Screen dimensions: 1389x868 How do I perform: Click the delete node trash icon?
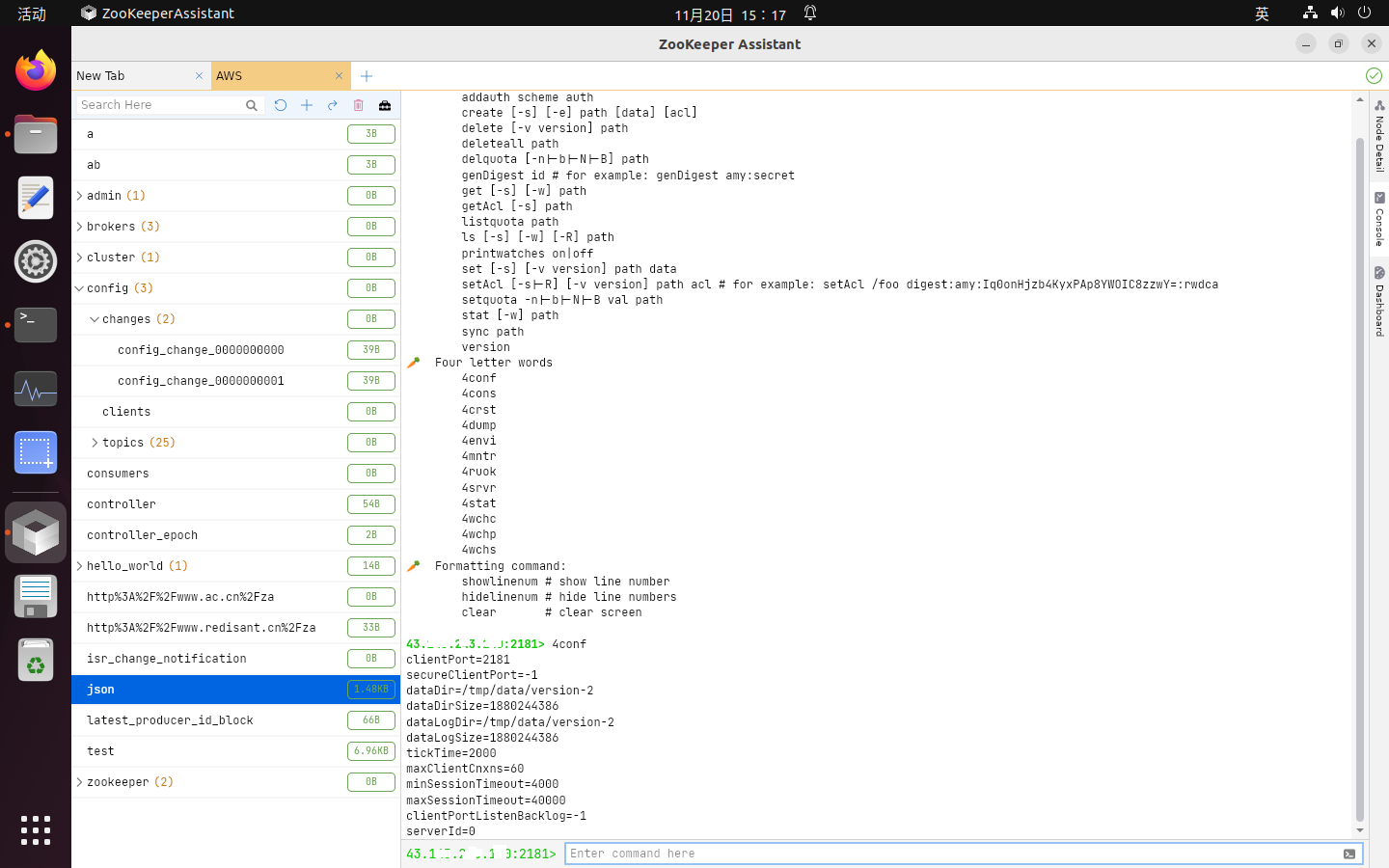(359, 105)
